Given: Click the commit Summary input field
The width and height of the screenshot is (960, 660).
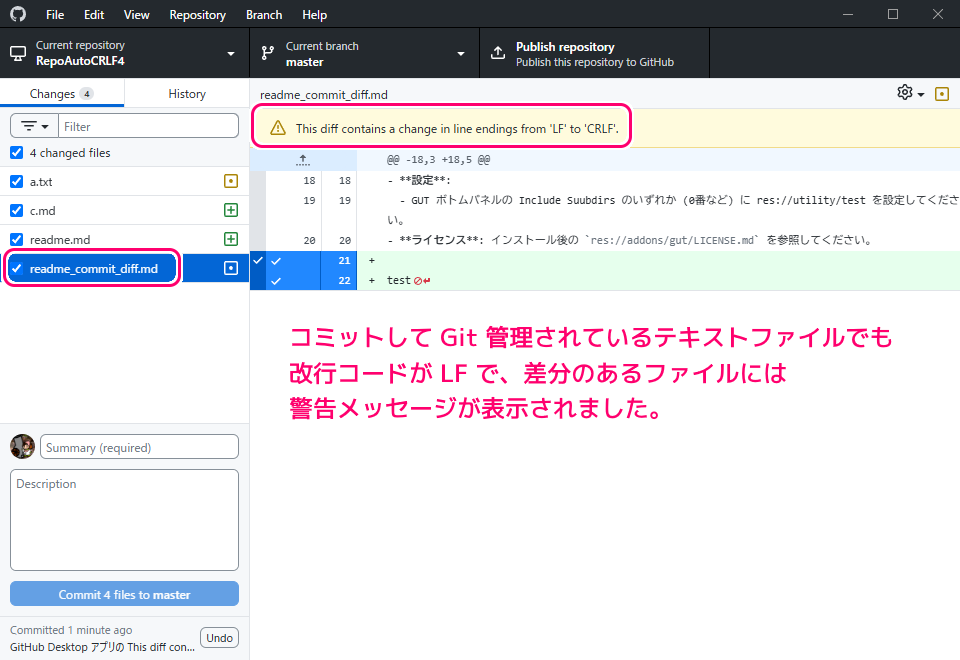Looking at the screenshot, I should (x=139, y=447).
